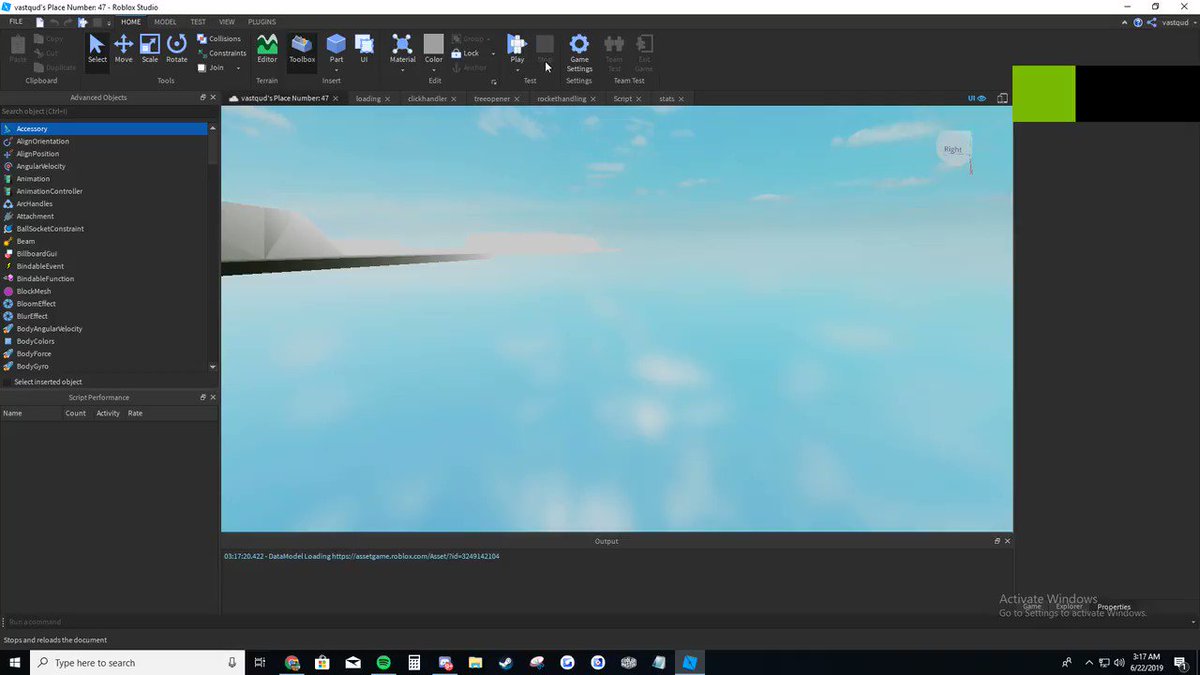Screen dimensions: 1200x675
Task: Open Spotify from the taskbar
Action: tap(383, 662)
